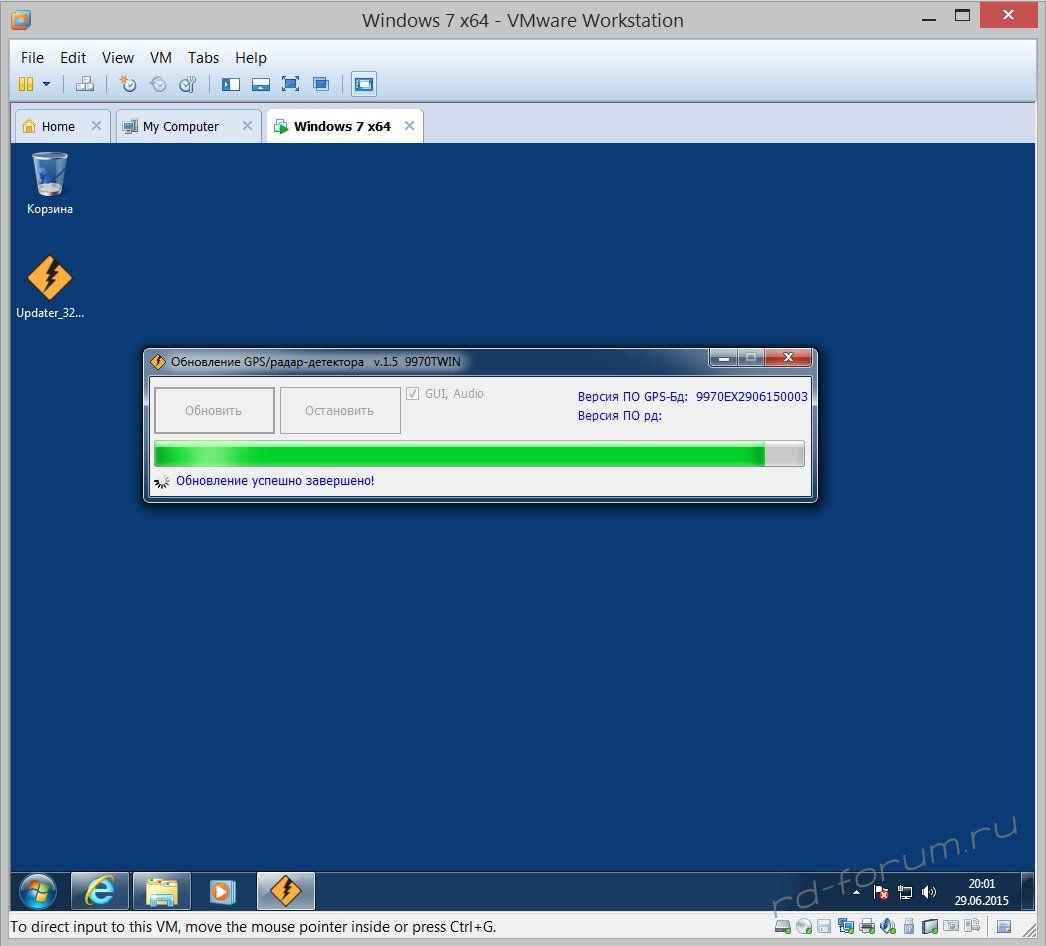Image resolution: width=1046 pixels, height=946 pixels.
Task: Open the VM menu
Action: [161, 58]
